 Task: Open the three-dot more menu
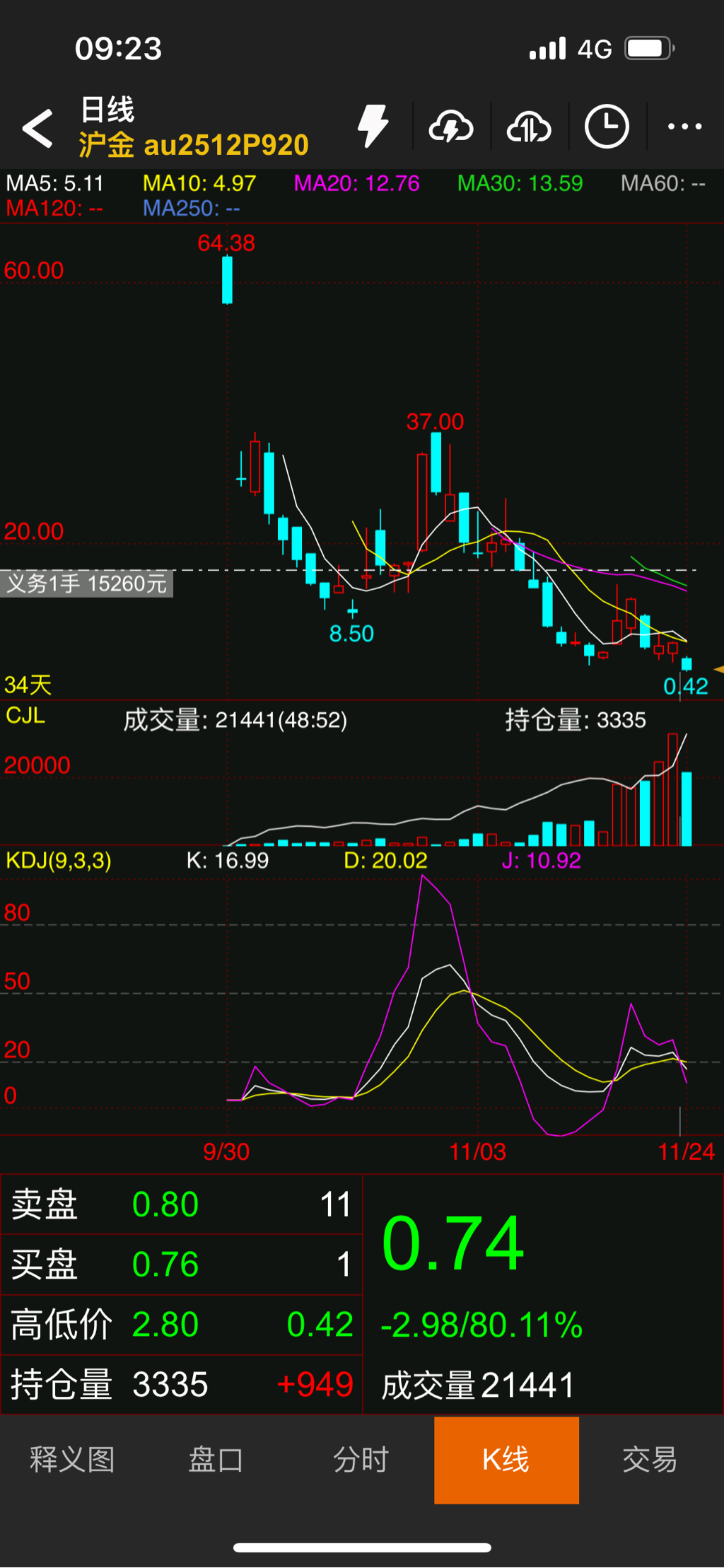coord(685,127)
